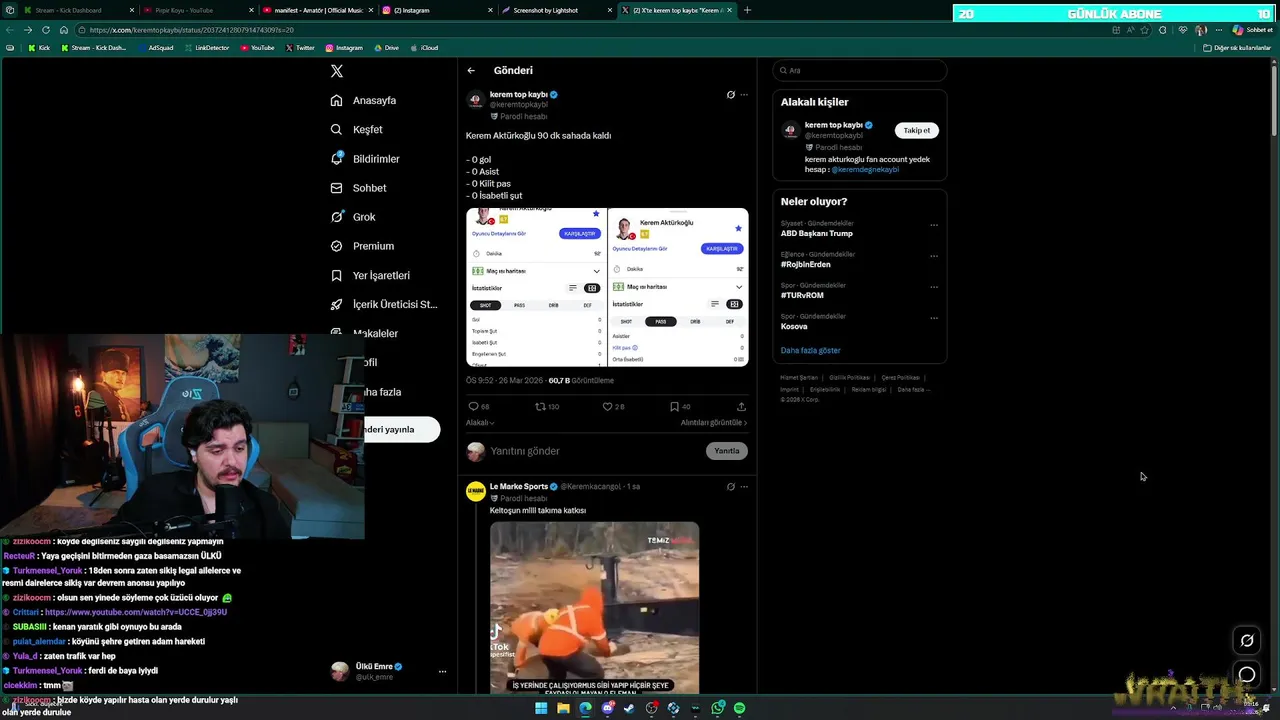Image resolution: width=1280 pixels, height=720 pixels.
Task: Click the X logo
Action: point(337,71)
